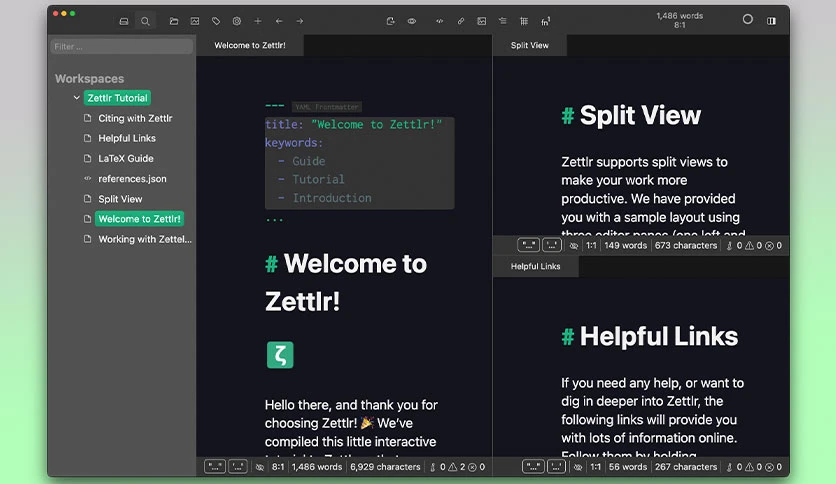Click the pomodoro timer circle icon
Image resolution: width=836 pixels, height=484 pixels.
click(x=747, y=20)
